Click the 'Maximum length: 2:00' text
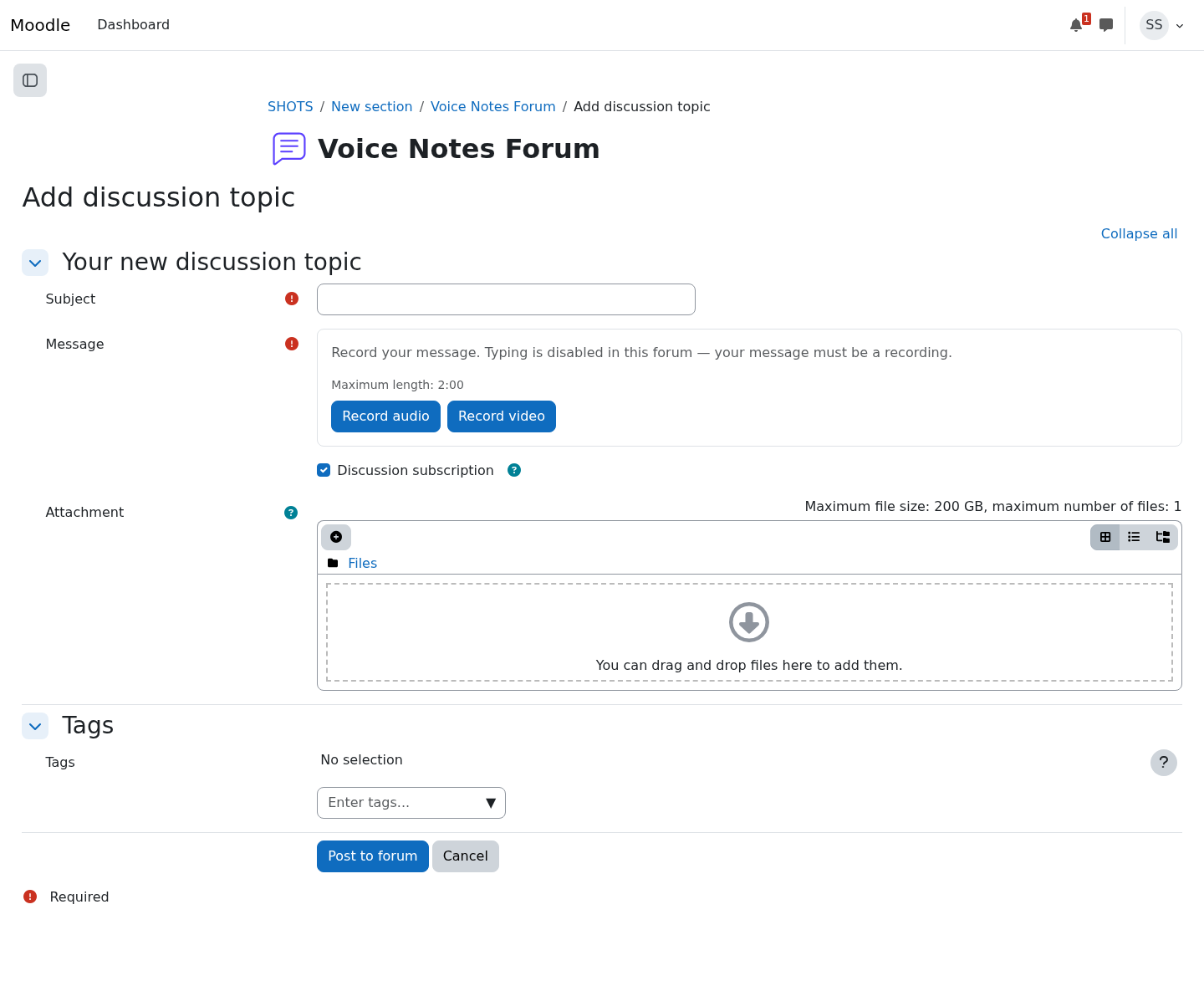1204x981 pixels. click(x=397, y=385)
